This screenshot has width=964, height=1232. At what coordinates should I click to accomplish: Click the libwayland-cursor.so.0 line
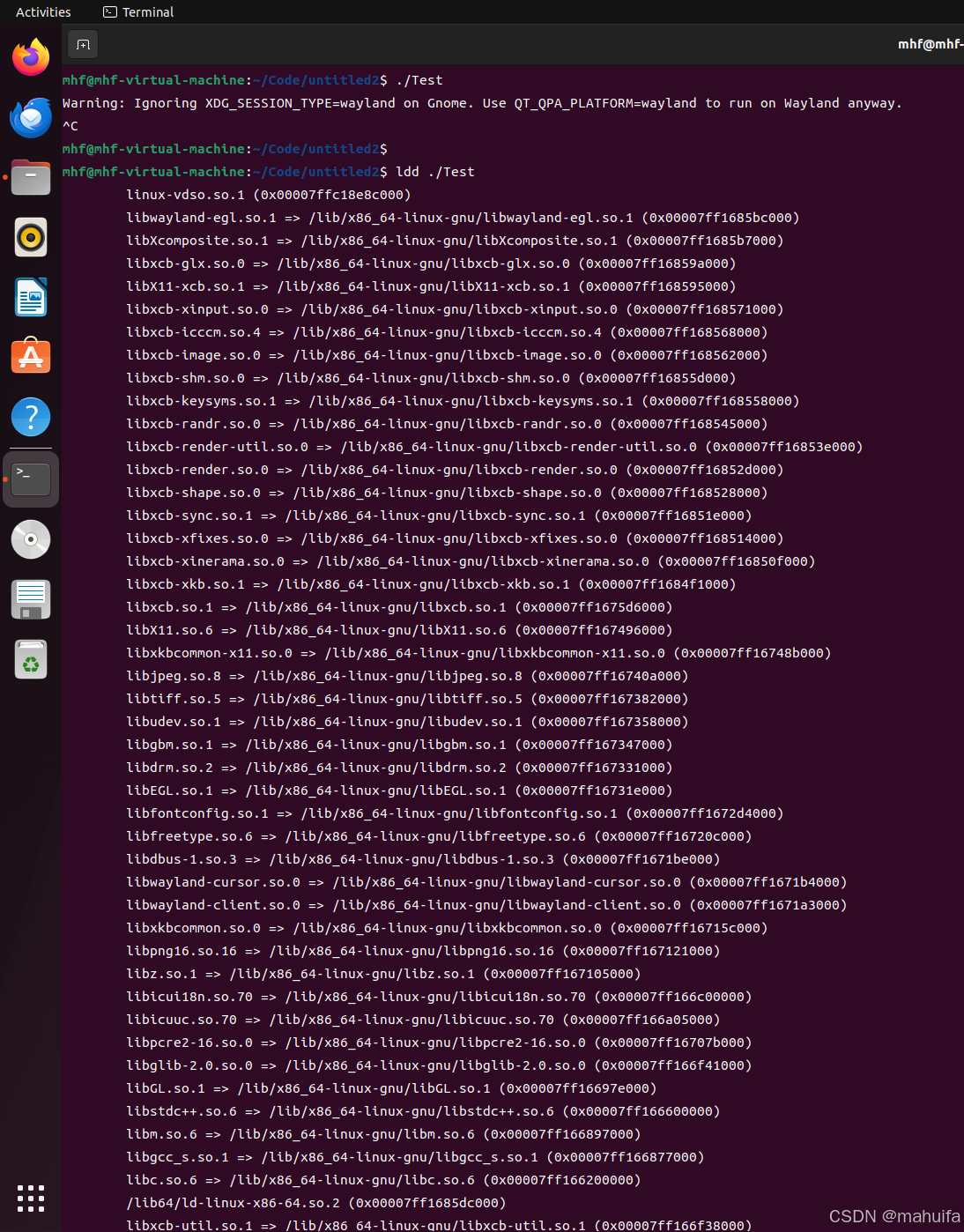click(486, 882)
